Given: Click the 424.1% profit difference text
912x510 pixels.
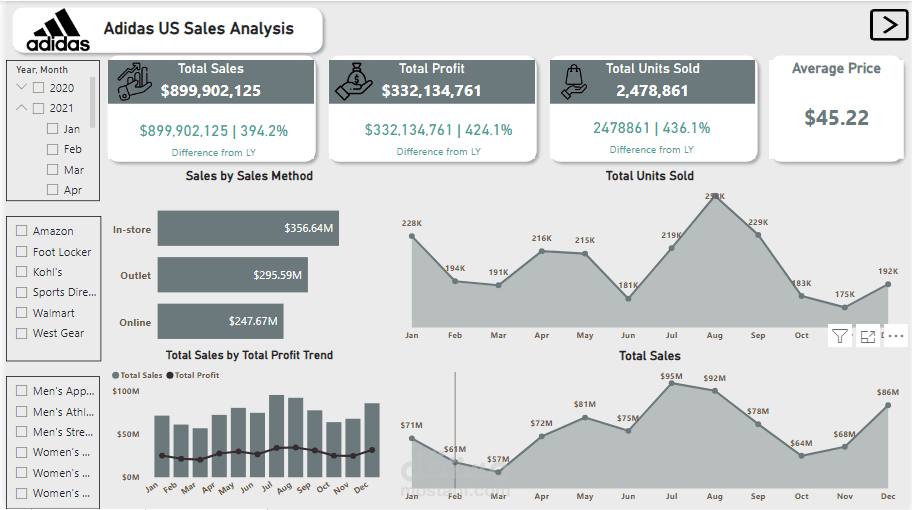Looking at the screenshot, I should coord(489,130).
